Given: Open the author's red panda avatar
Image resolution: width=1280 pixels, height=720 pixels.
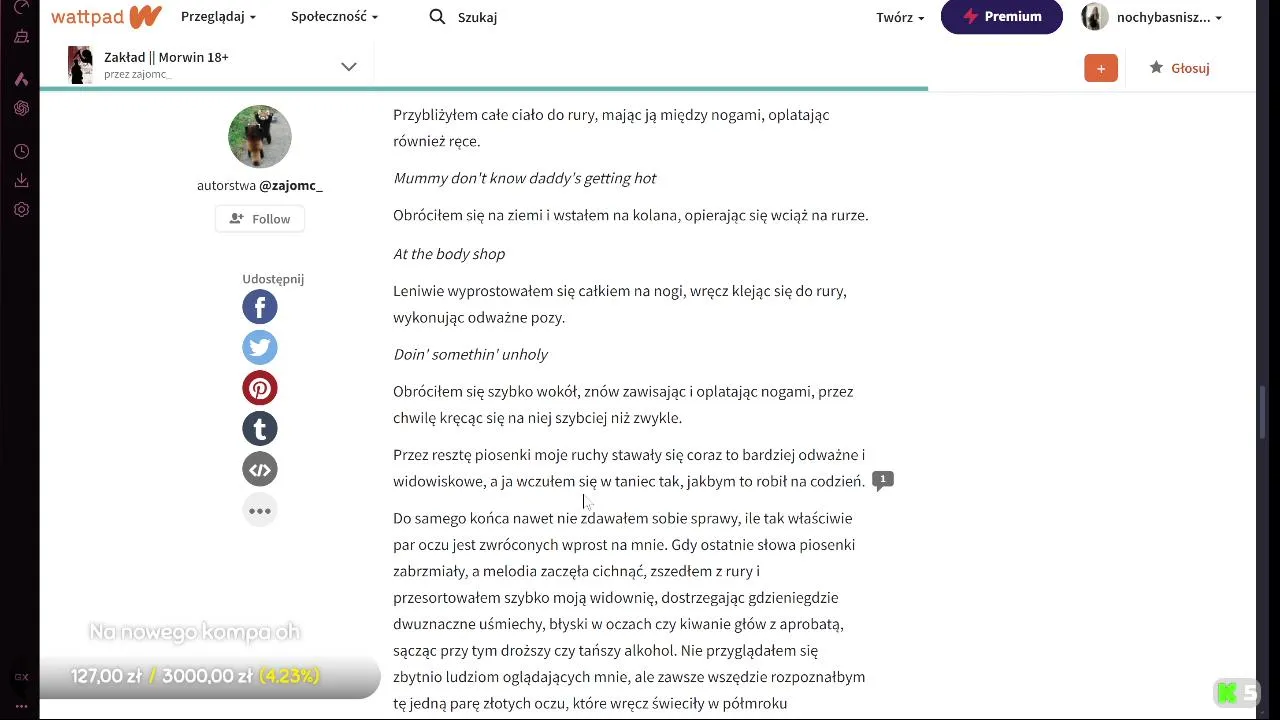Looking at the screenshot, I should pyautogui.click(x=260, y=137).
